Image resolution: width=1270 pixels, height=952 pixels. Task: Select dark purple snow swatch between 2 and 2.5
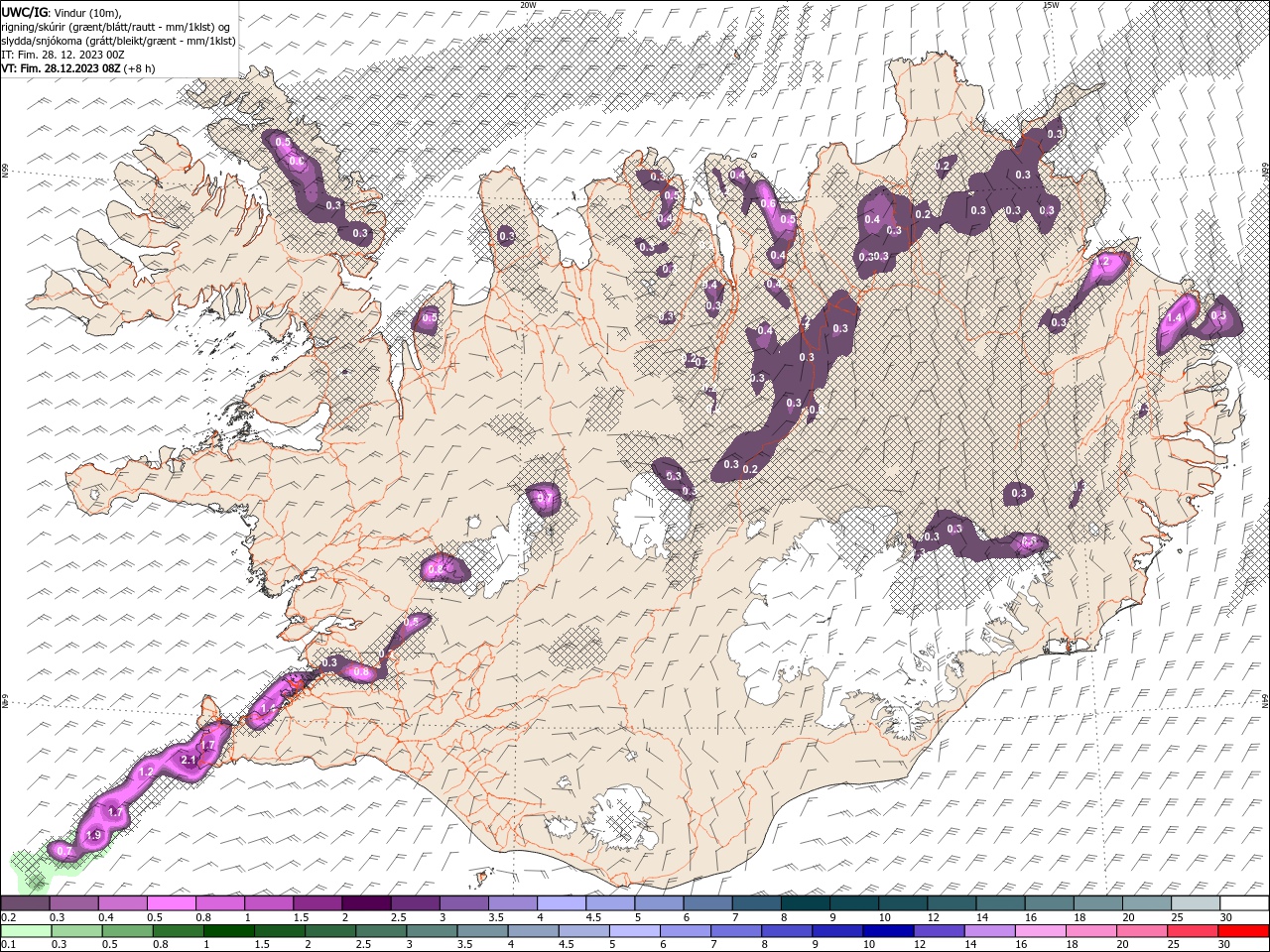pyautogui.click(x=365, y=902)
